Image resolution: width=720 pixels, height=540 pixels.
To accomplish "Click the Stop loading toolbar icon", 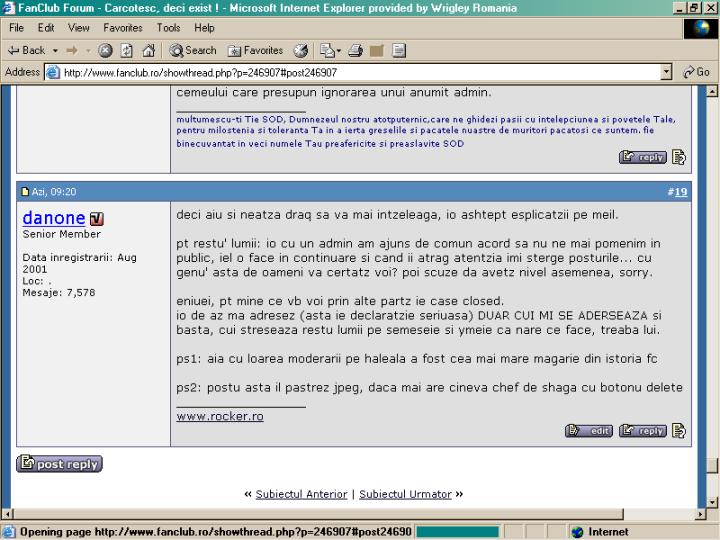I will pos(105,50).
